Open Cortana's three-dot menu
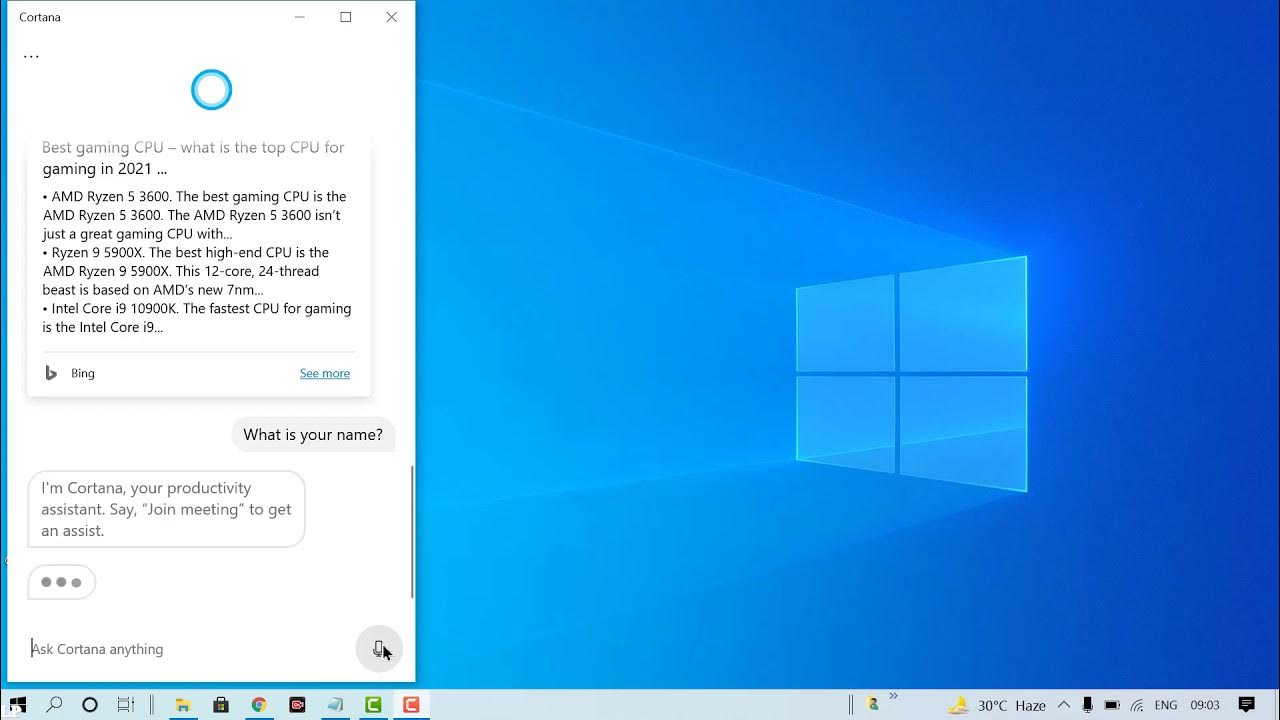The width and height of the screenshot is (1280, 720). [x=31, y=56]
